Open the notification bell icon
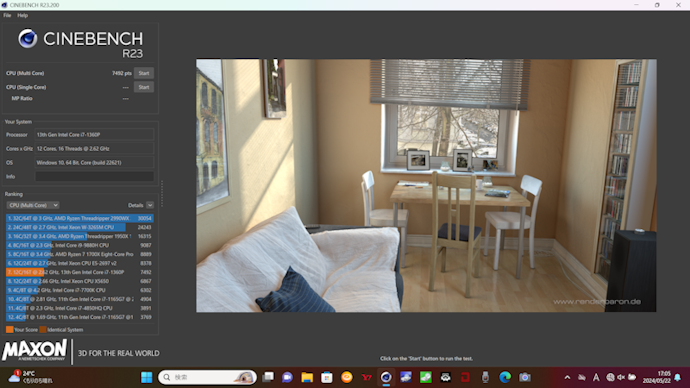 click(x=678, y=377)
